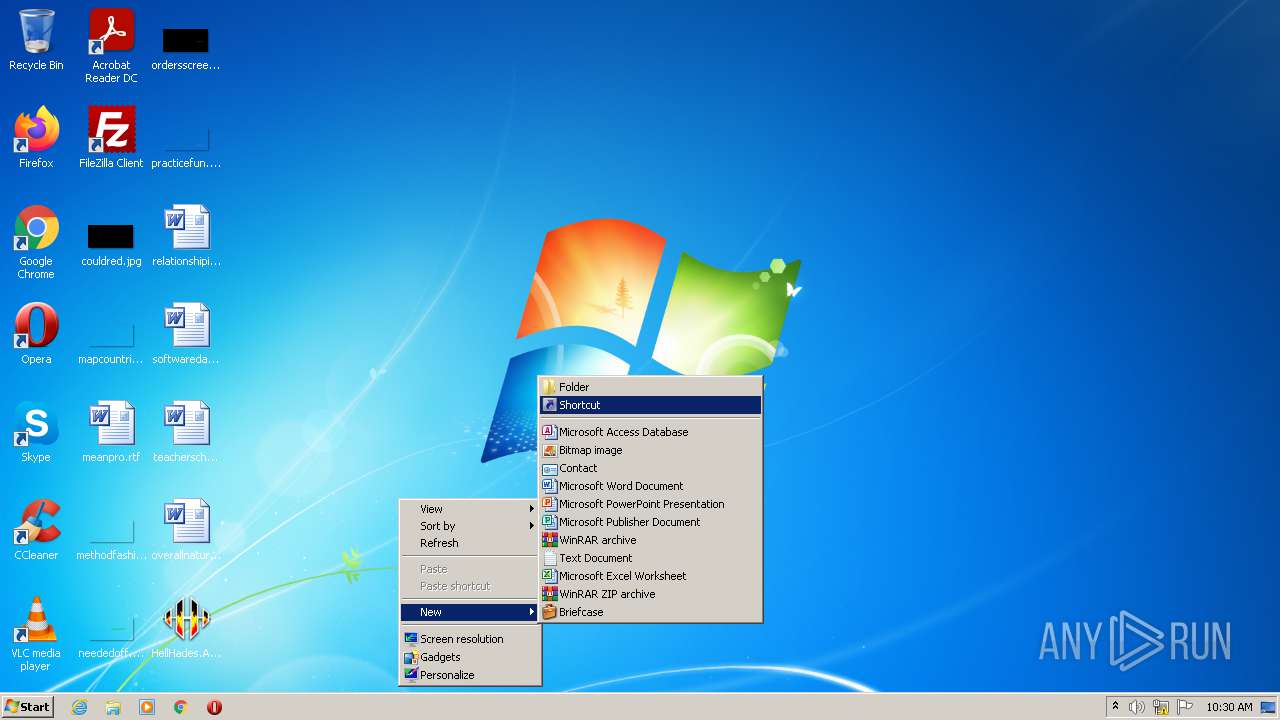Select the softwareda... Word document icon
Screen dimensions: 1280x720
pos(186,334)
